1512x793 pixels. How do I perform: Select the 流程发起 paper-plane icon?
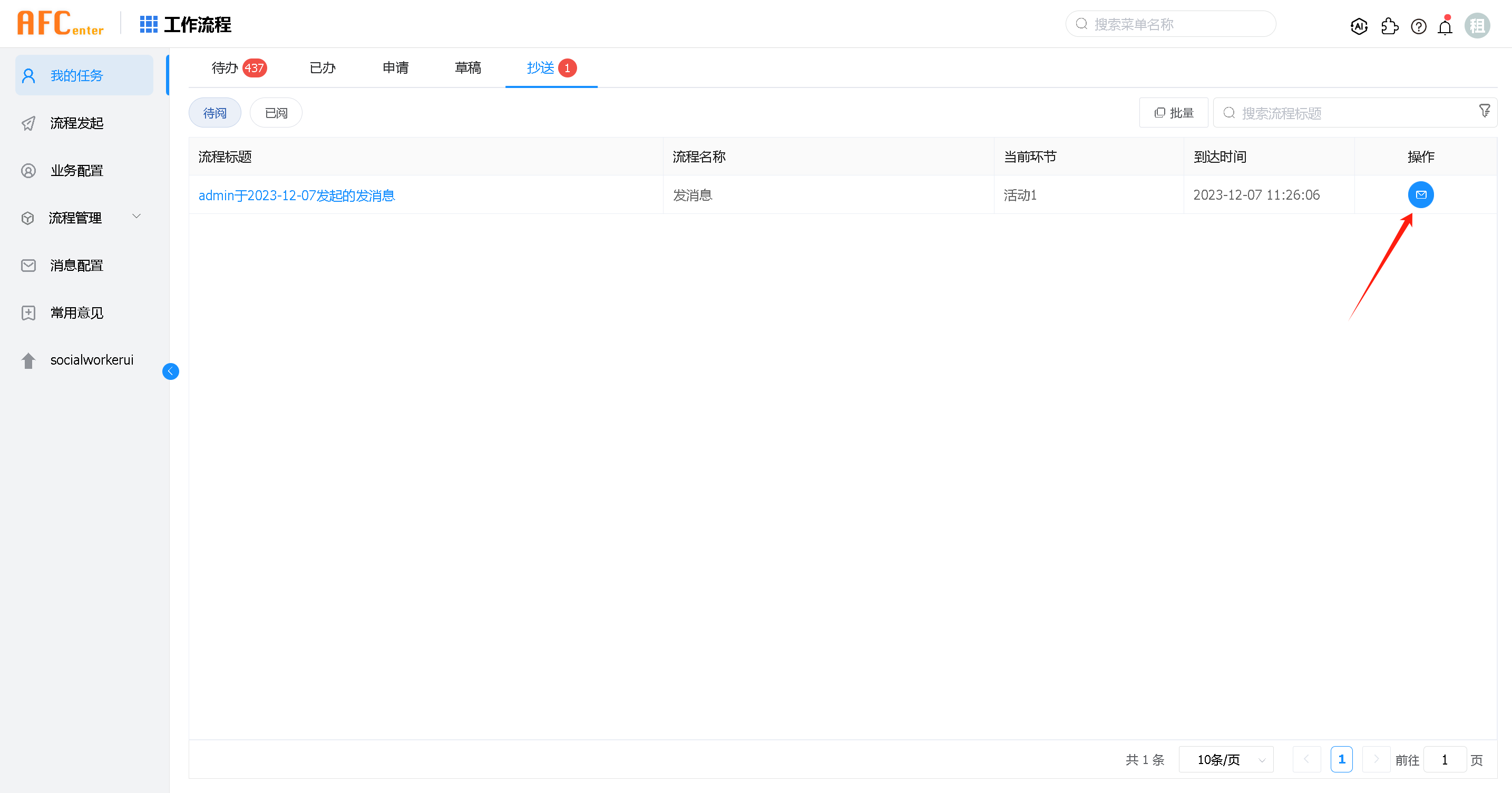[x=28, y=123]
